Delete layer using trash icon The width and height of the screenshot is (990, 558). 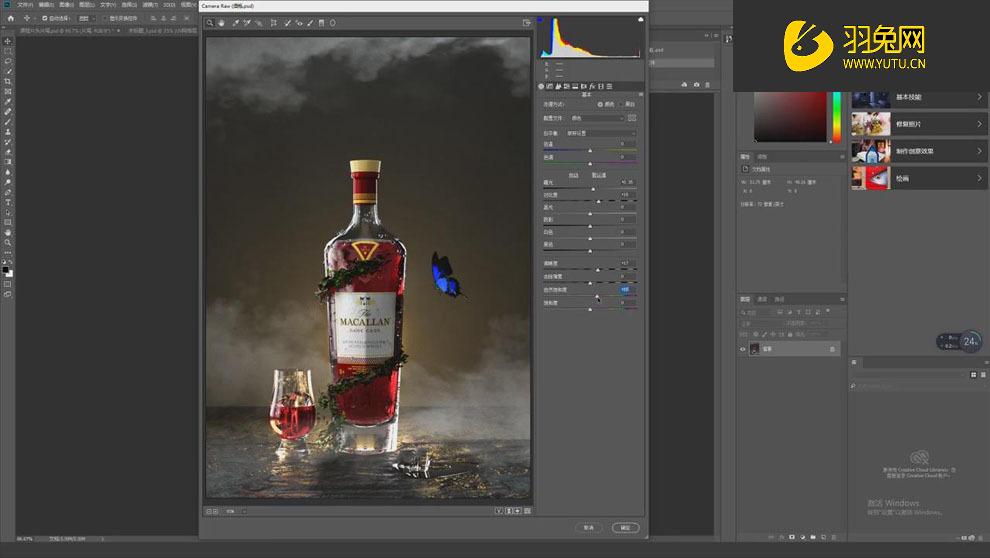(834, 537)
